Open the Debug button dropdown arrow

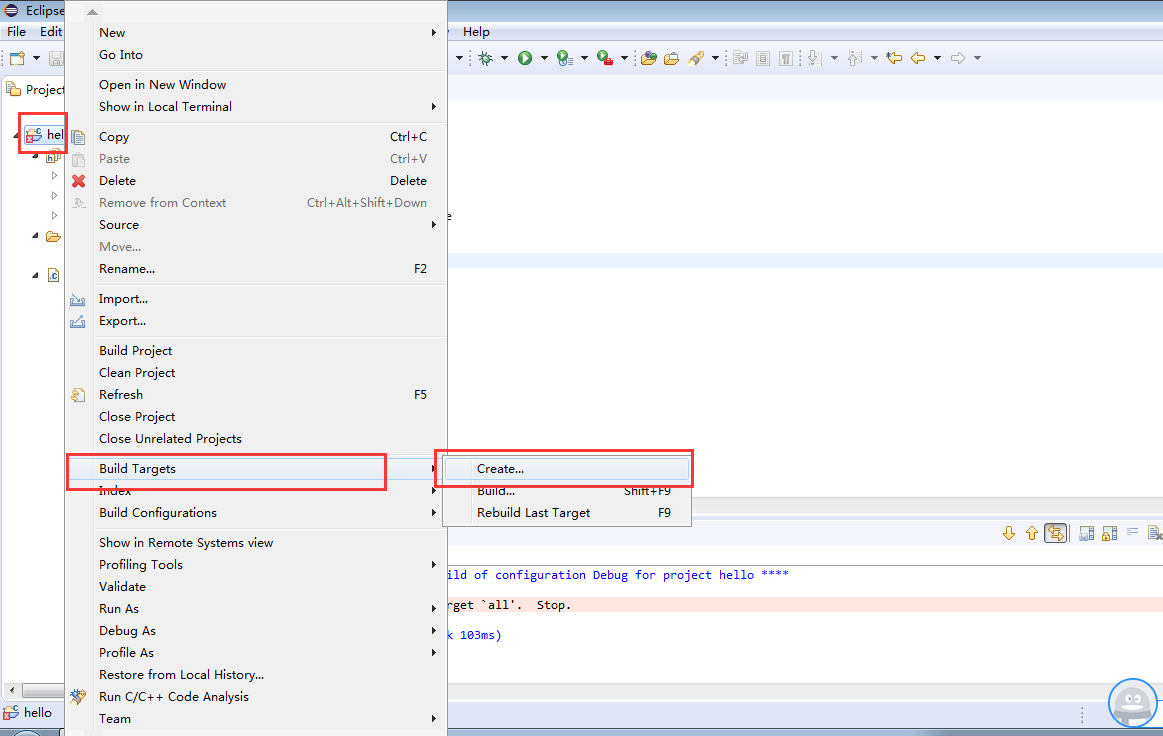pos(503,57)
